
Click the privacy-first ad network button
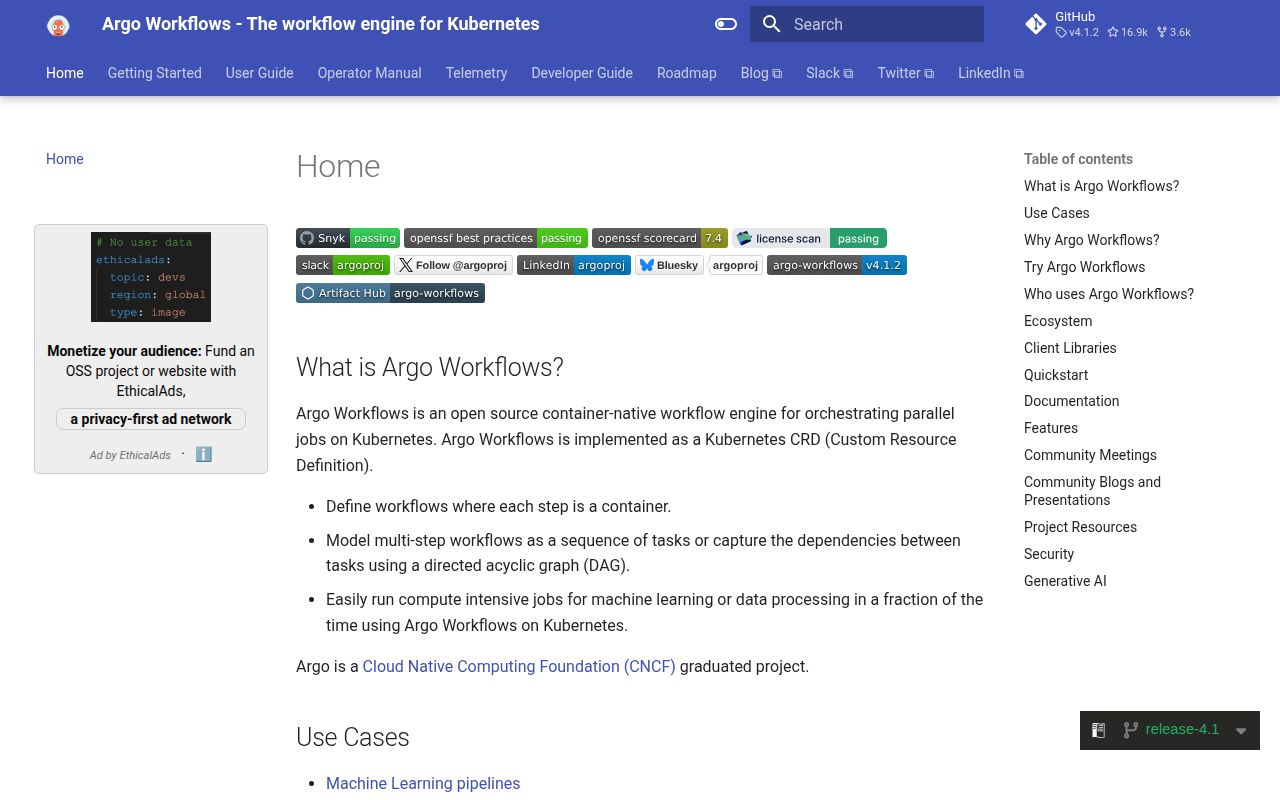[151, 419]
